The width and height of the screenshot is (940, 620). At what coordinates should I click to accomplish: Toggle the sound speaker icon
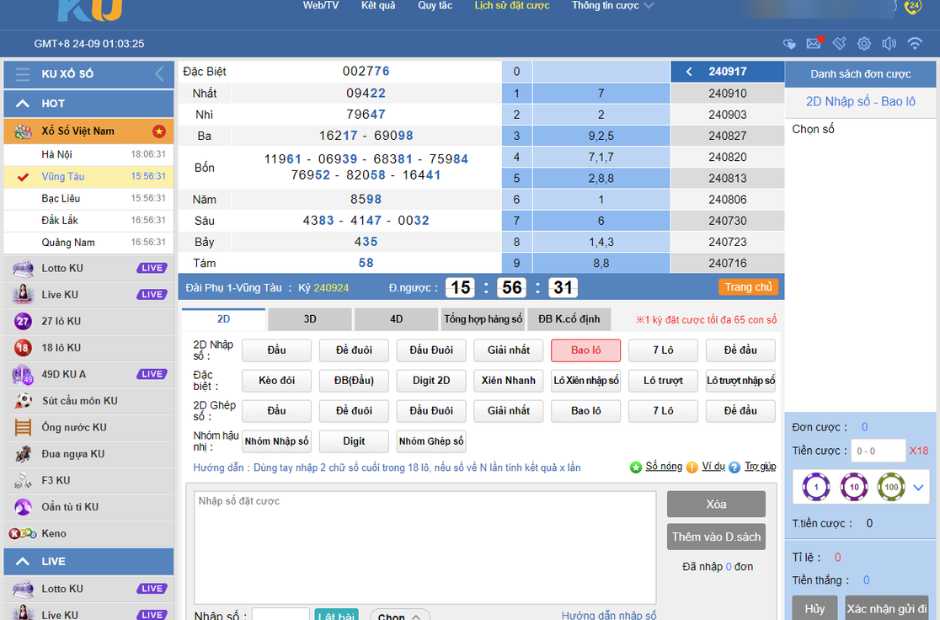pyautogui.click(x=889, y=43)
